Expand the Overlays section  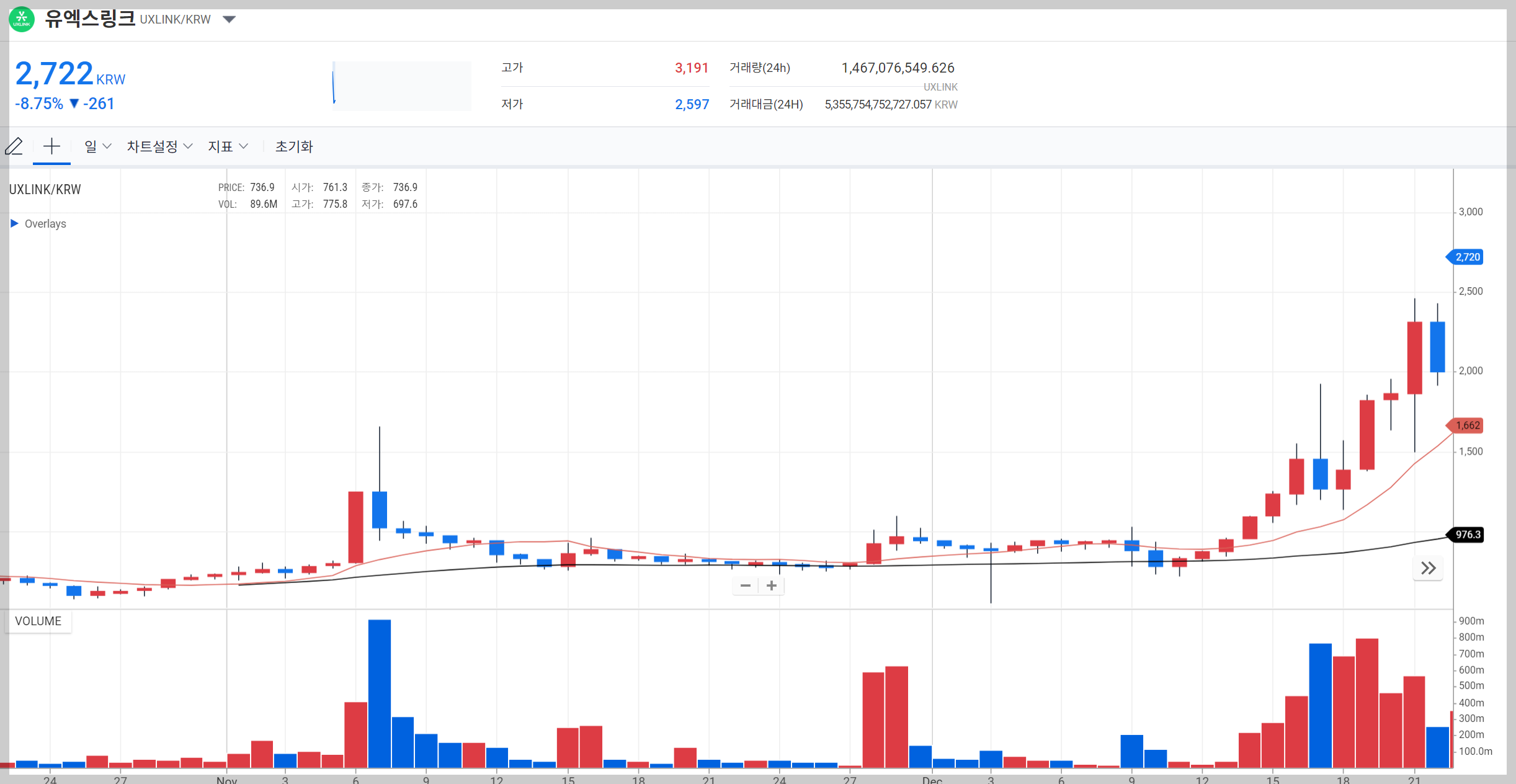point(38,224)
